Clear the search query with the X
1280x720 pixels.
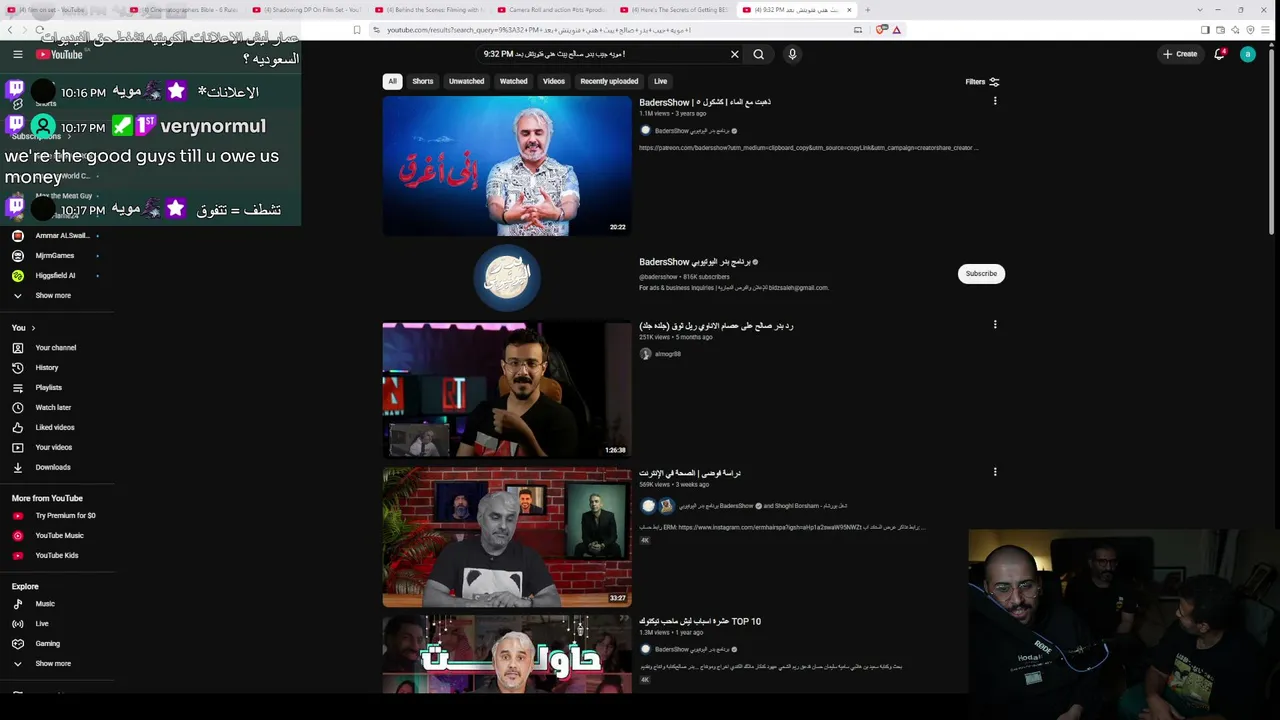click(x=735, y=54)
